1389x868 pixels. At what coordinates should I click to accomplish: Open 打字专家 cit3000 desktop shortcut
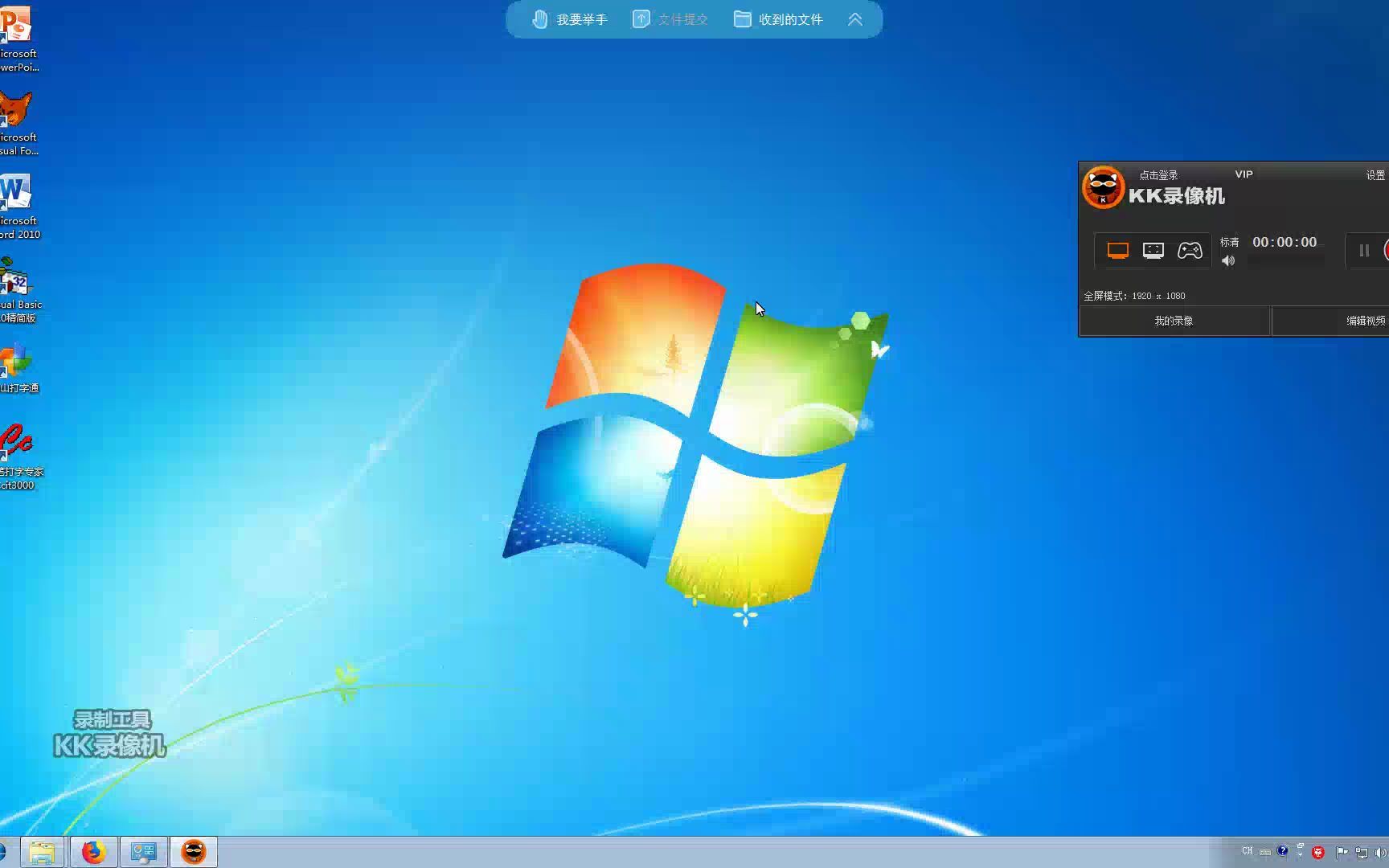(19, 457)
